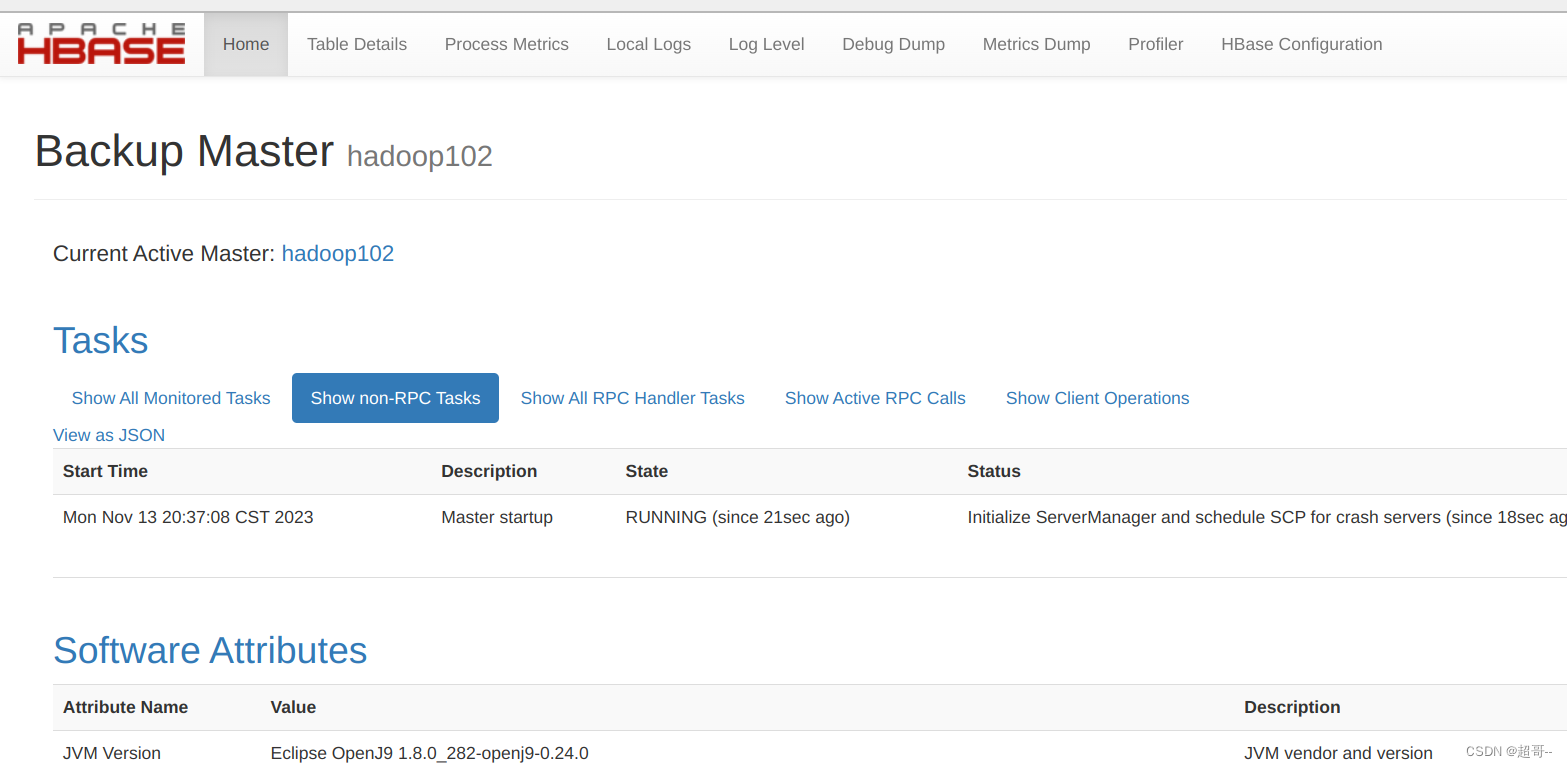
Task: Open the View as JSON link
Action: click(109, 435)
